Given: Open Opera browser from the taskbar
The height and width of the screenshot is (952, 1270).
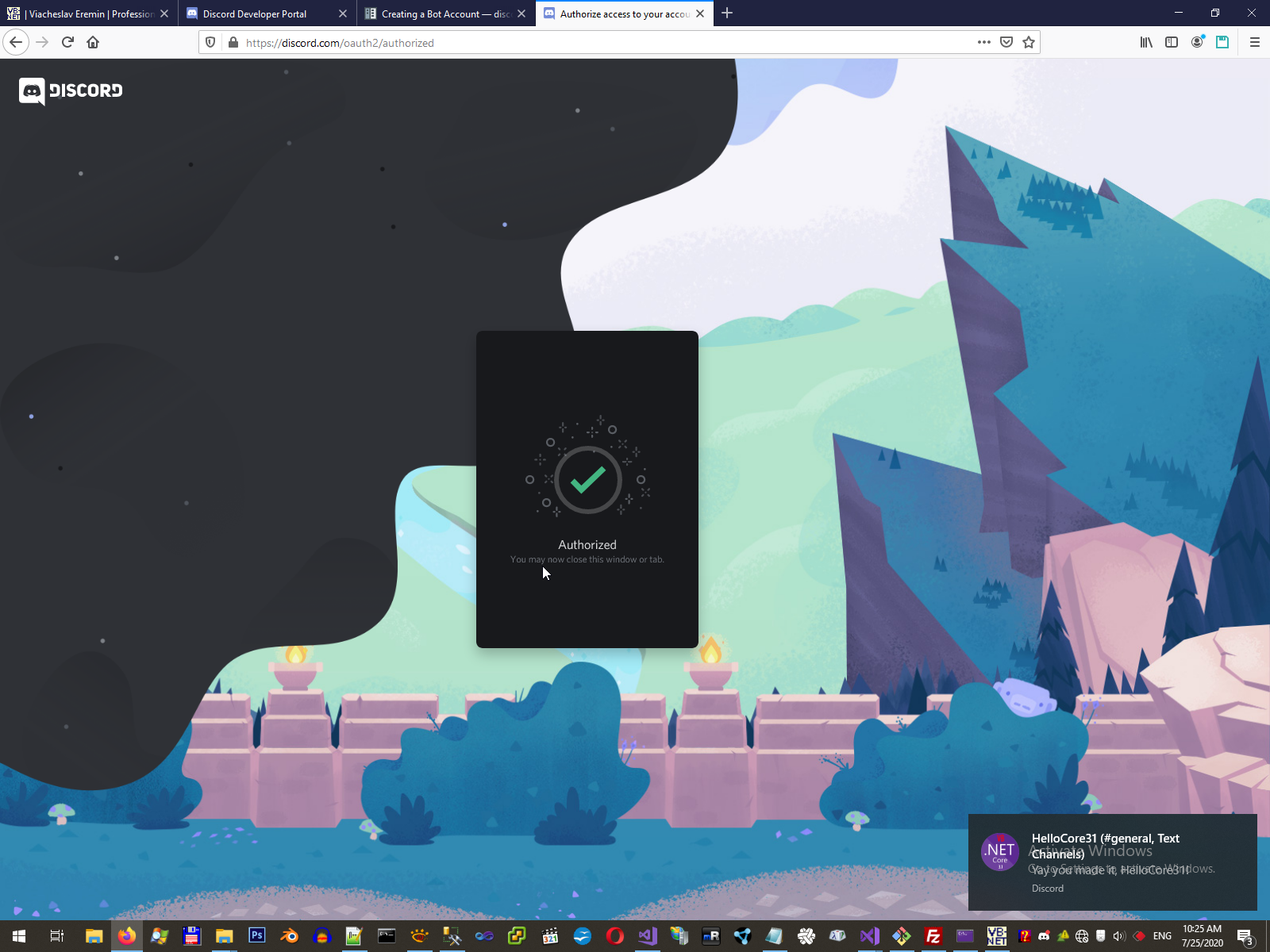Looking at the screenshot, I should pyautogui.click(x=615, y=936).
